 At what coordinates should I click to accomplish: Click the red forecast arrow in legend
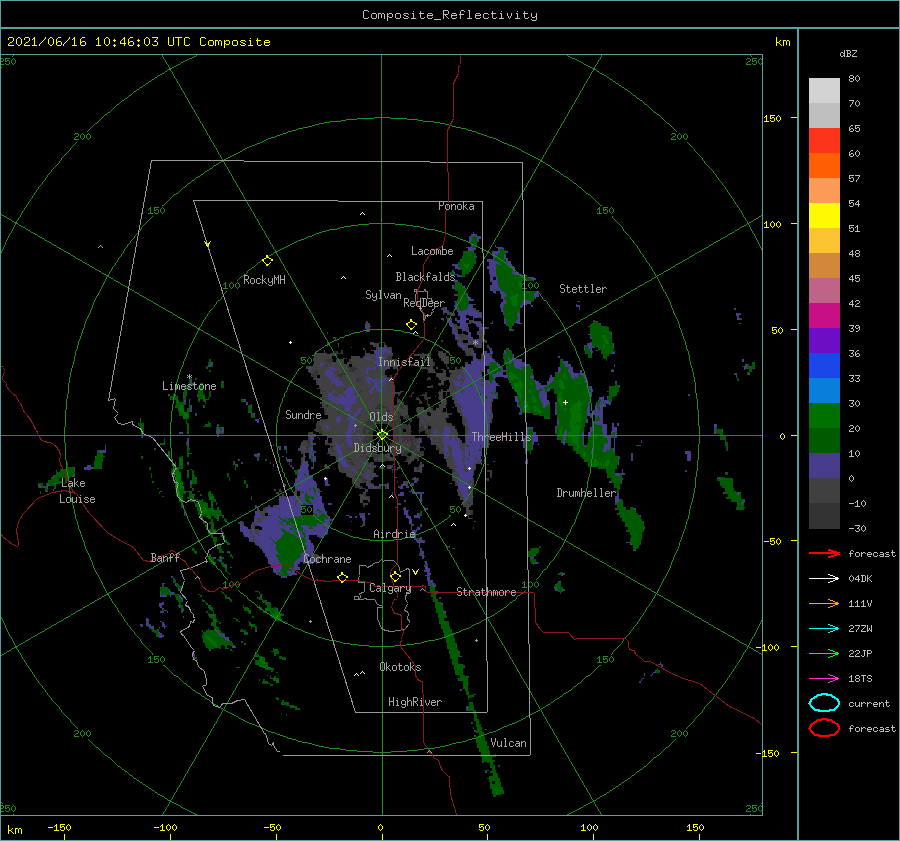pos(824,553)
